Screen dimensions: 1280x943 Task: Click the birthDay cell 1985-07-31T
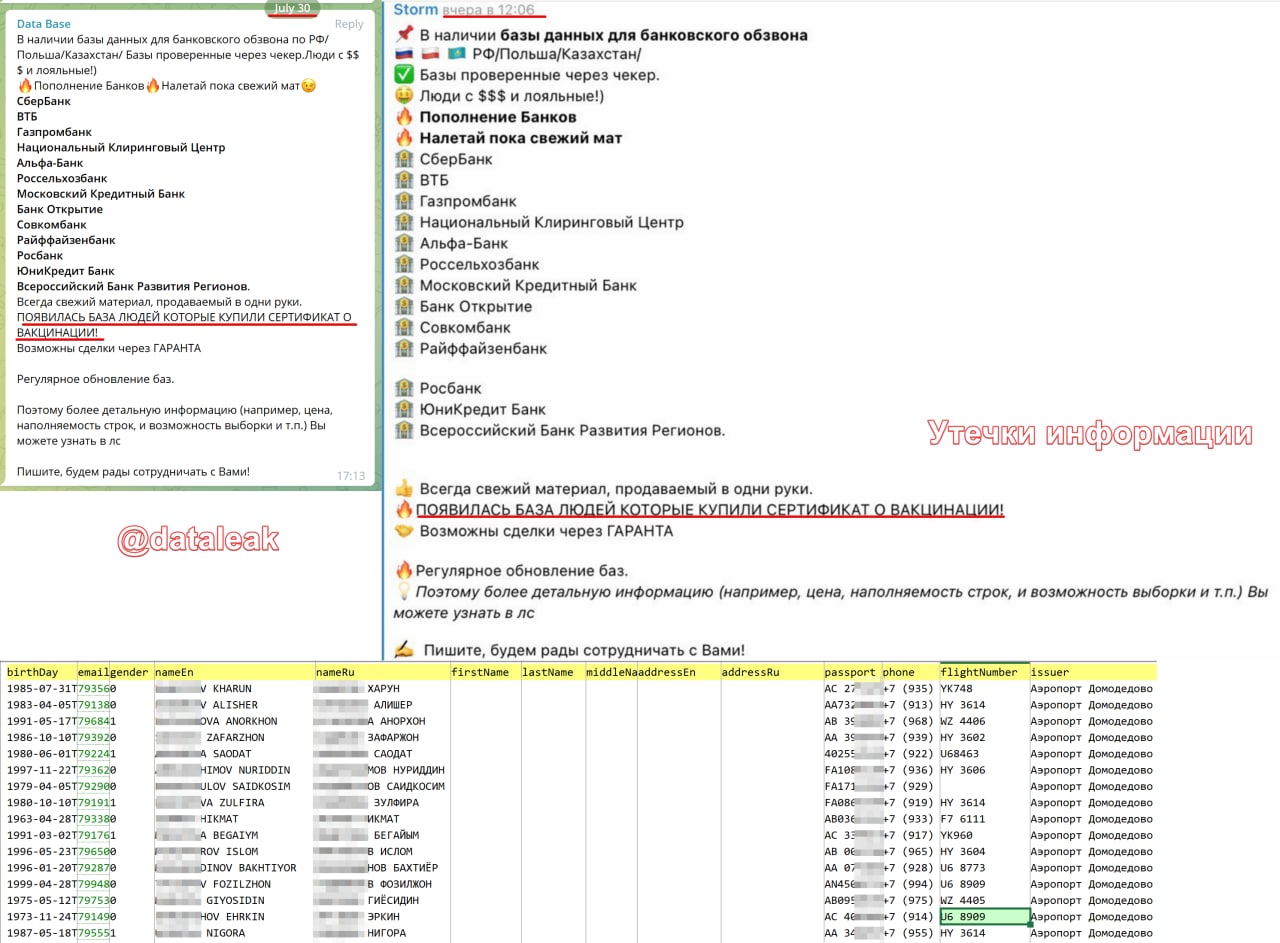point(40,688)
